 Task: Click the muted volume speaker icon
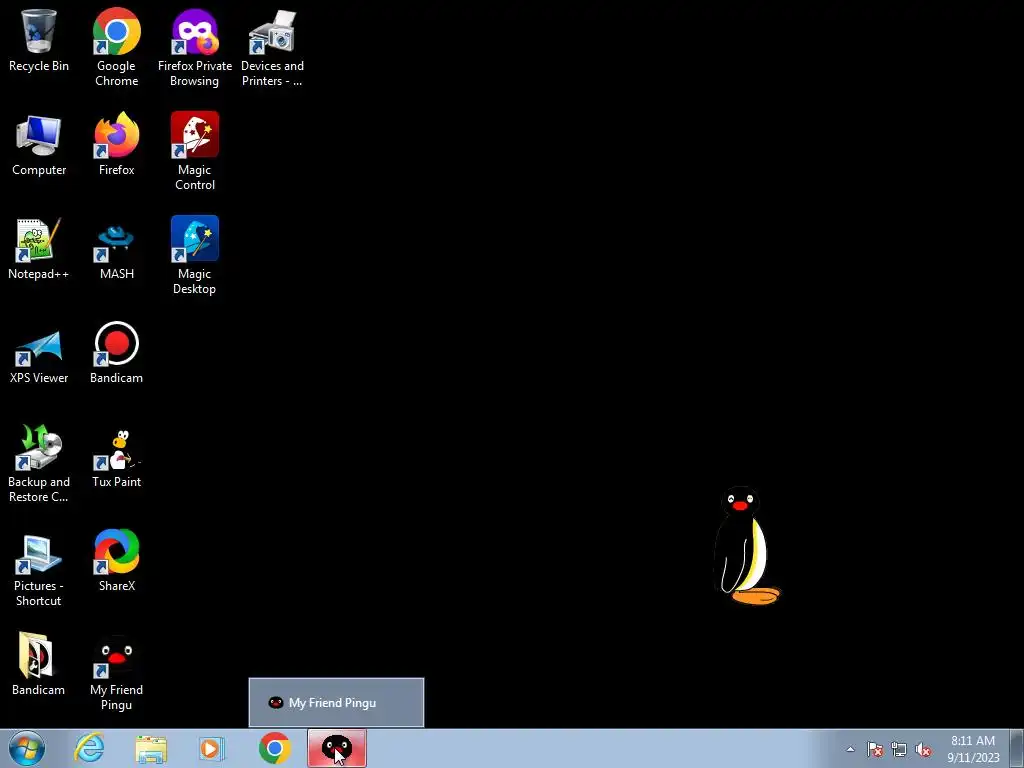[923, 749]
